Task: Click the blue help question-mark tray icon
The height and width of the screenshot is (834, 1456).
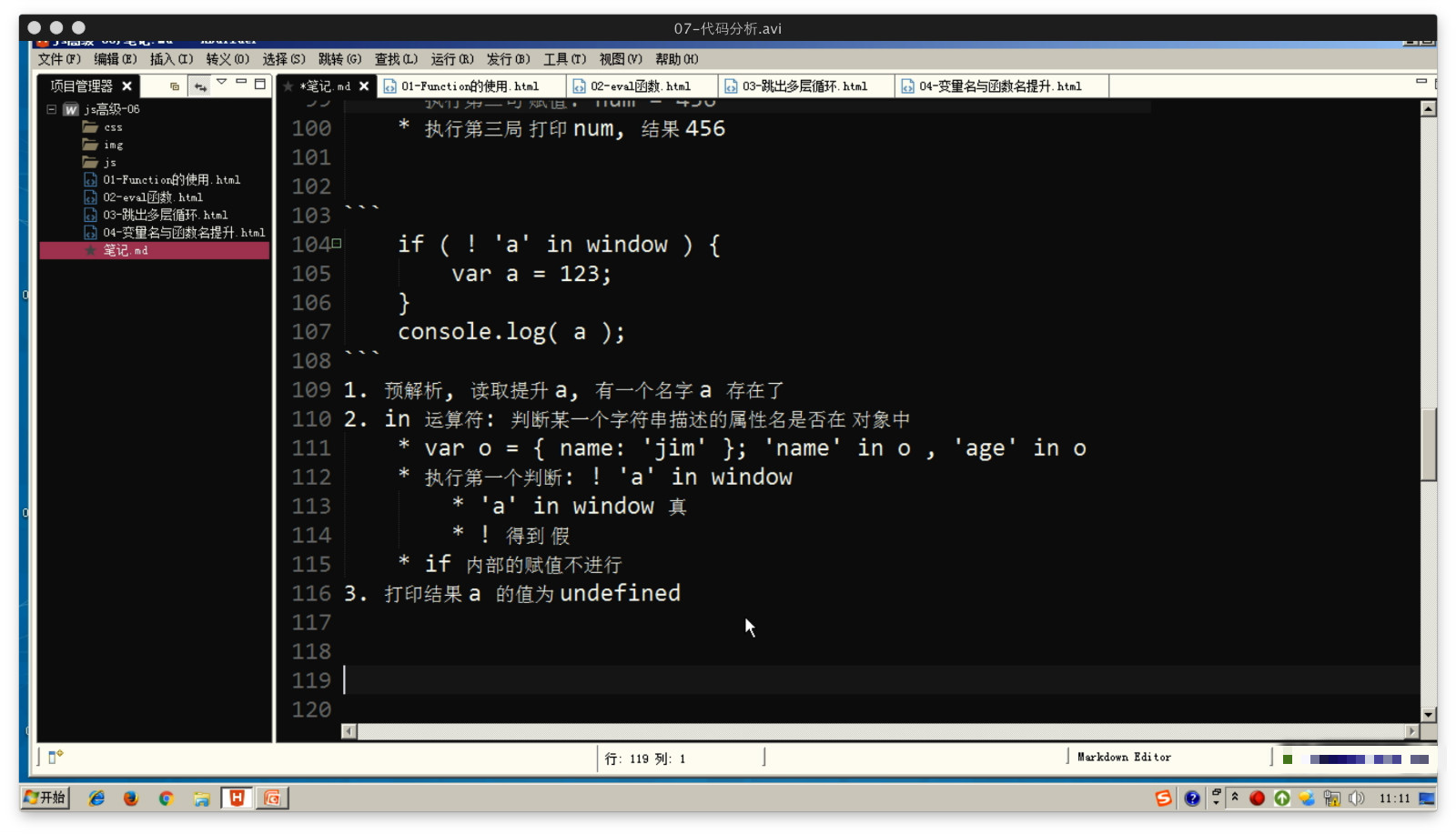Action: 1192,799
